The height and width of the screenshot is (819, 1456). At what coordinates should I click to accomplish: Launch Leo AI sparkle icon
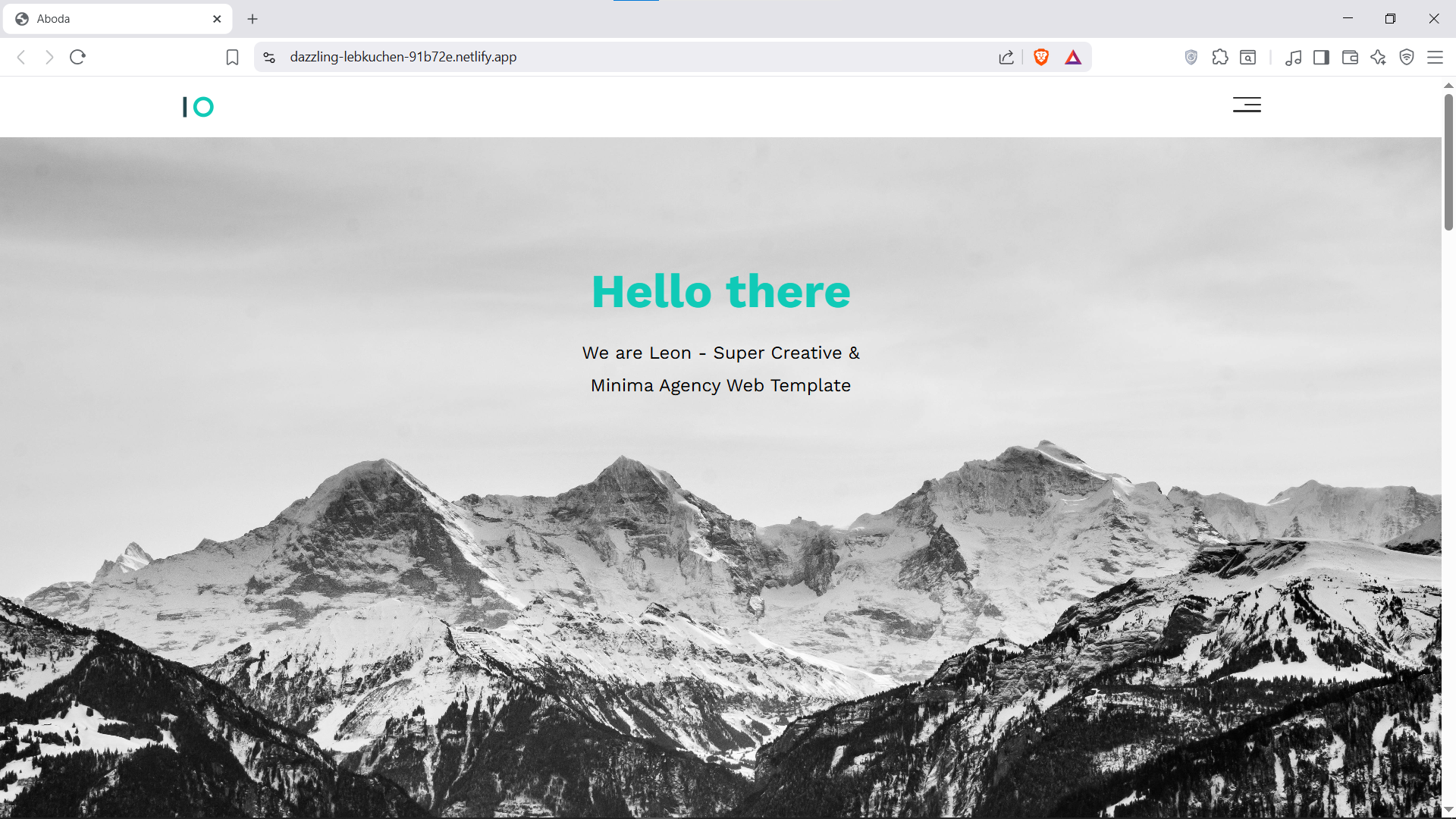[1378, 57]
